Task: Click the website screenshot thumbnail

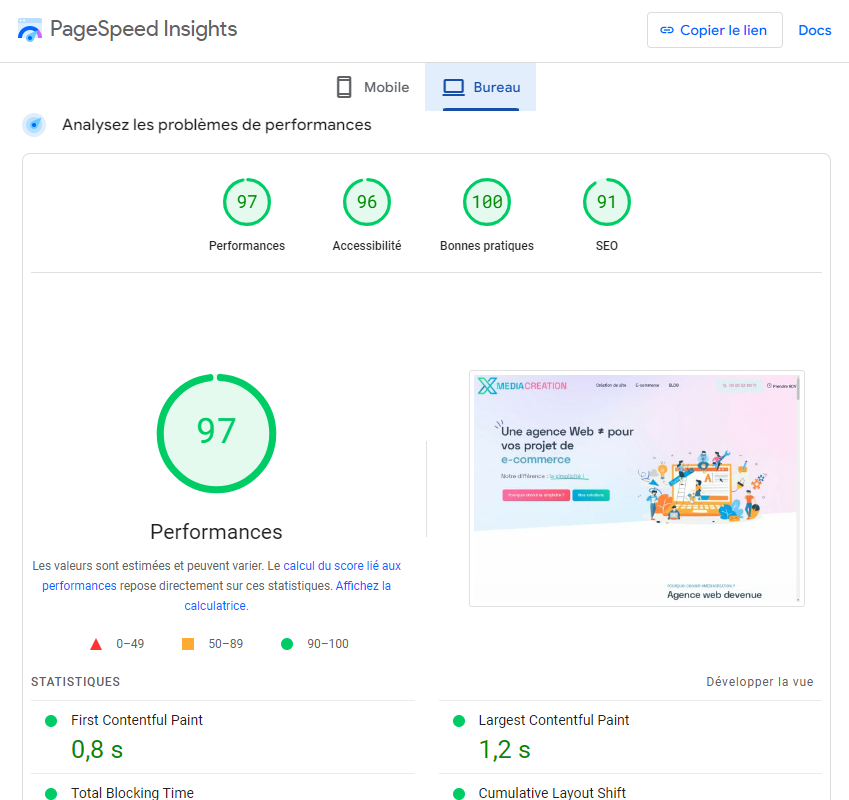Action: coord(636,488)
